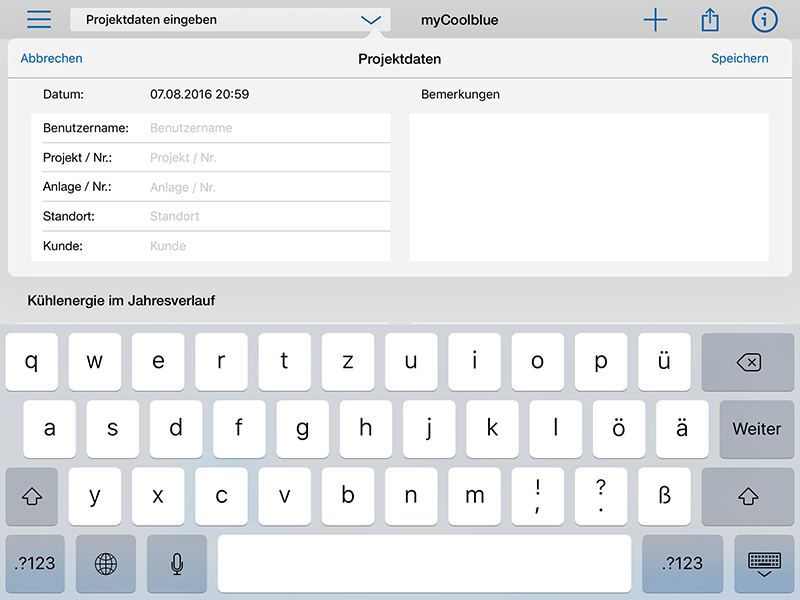Tap the i key
Viewport: 800px width, 600px height.
point(474,362)
